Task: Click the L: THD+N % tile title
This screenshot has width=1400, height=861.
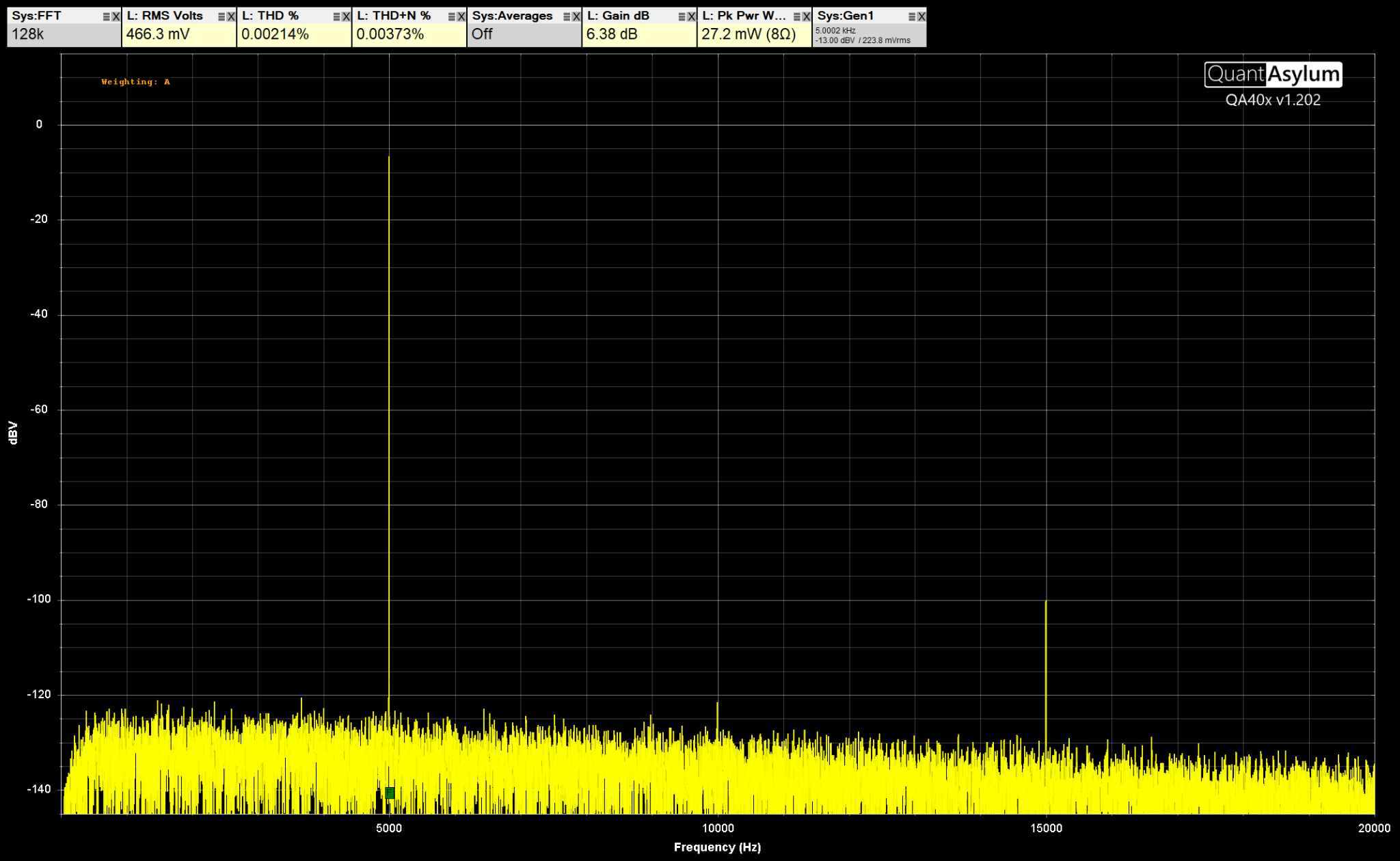Action: [394, 16]
